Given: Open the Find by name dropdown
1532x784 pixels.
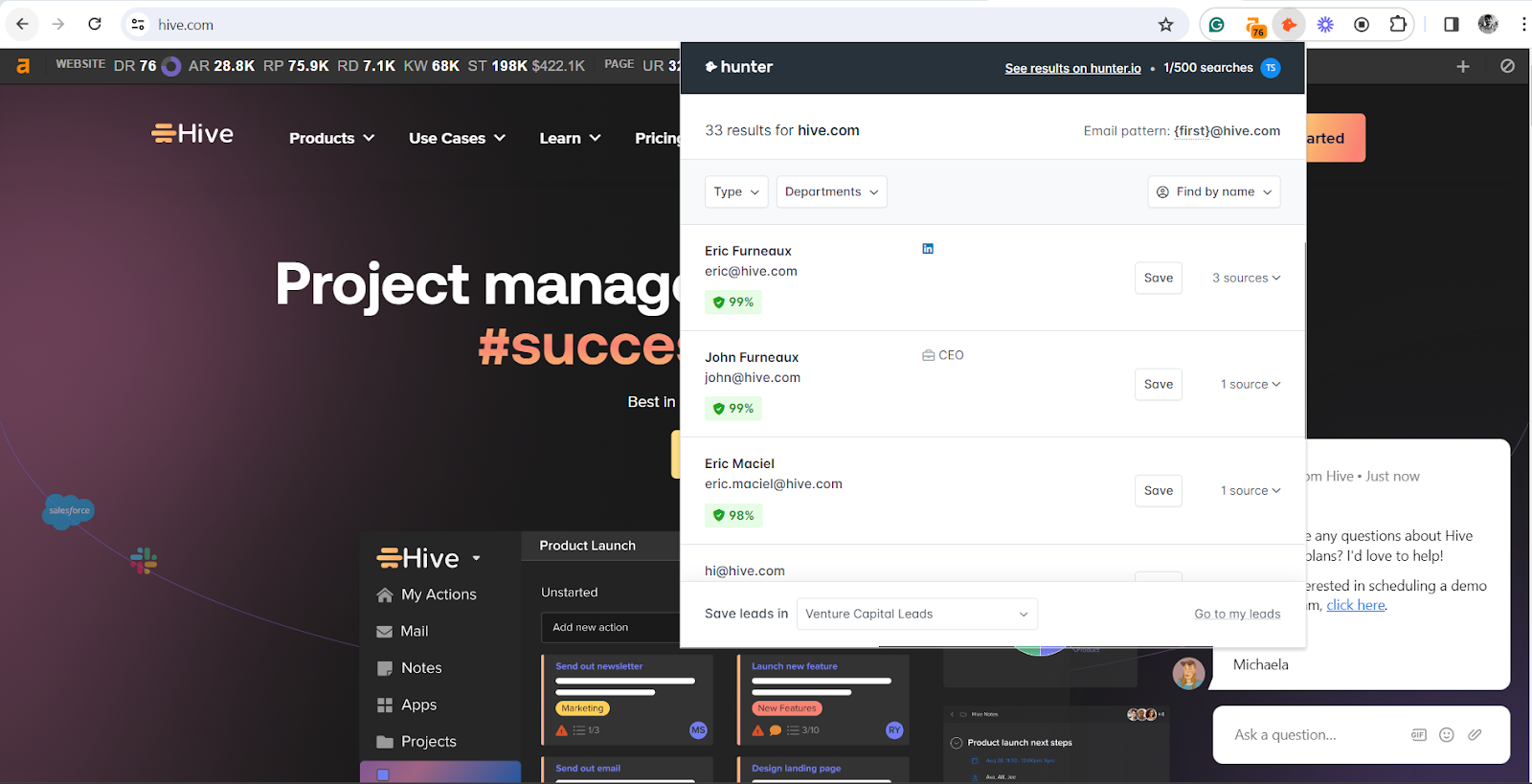Looking at the screenshot, I should 1214,191.
